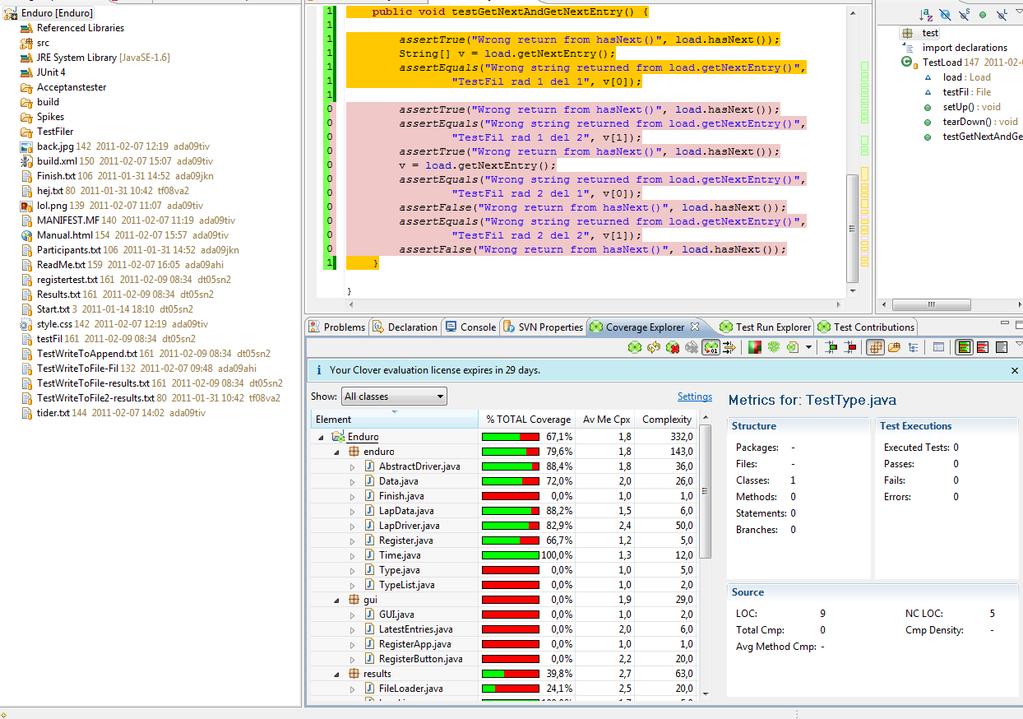
Task: Expand FileLoader.java in coverage tree
Action: click(x=352, y=689)
